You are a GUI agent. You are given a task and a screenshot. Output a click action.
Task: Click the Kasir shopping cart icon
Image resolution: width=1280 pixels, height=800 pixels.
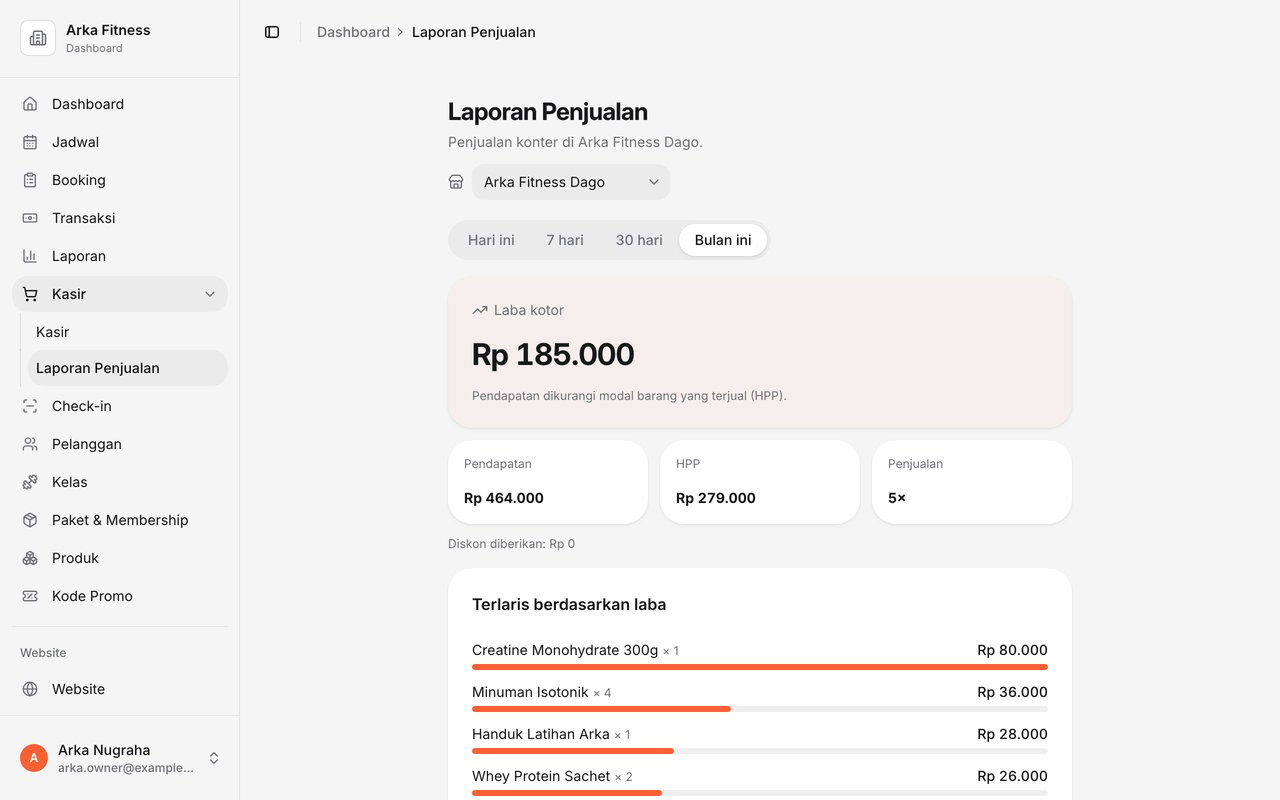pos(30,294)
